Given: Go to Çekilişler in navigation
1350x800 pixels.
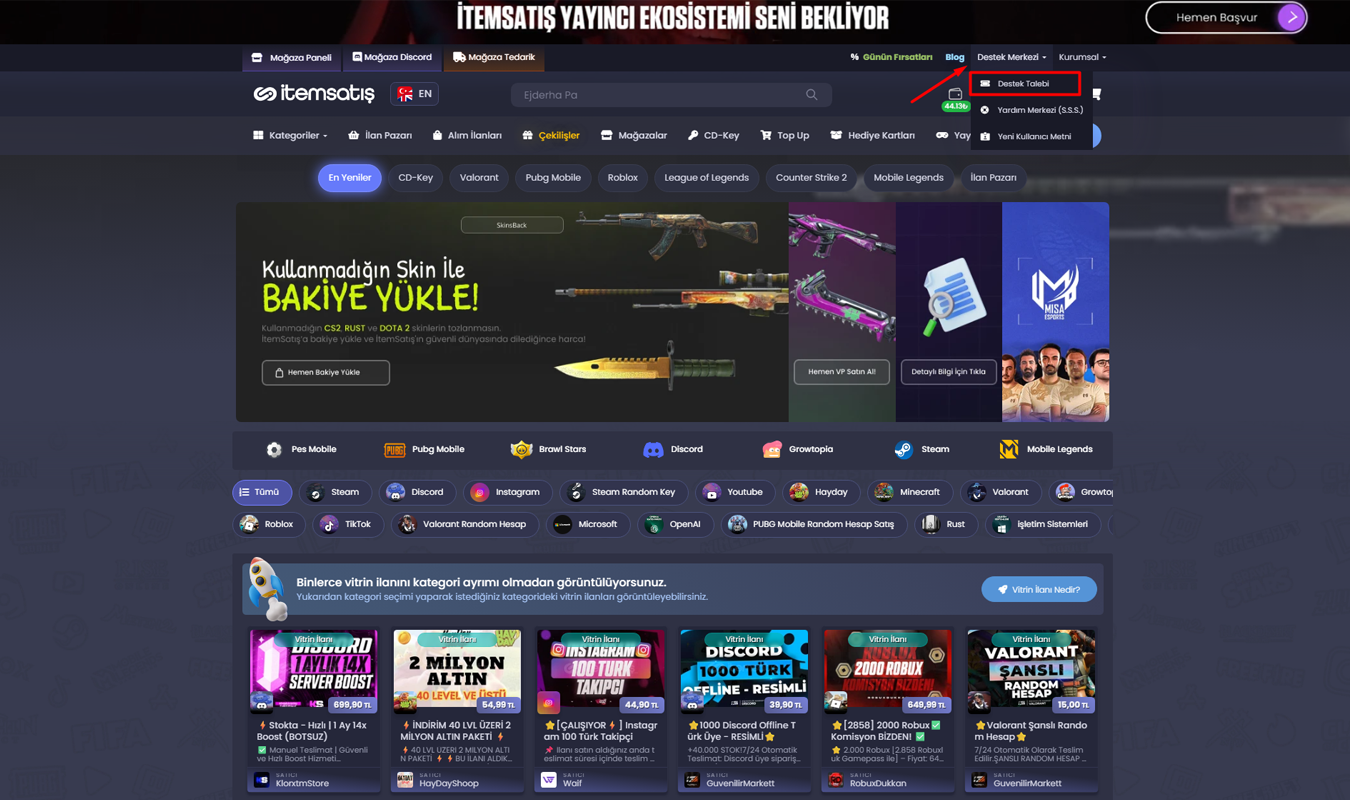Looking at the screenshot, I should pos(551,135).
